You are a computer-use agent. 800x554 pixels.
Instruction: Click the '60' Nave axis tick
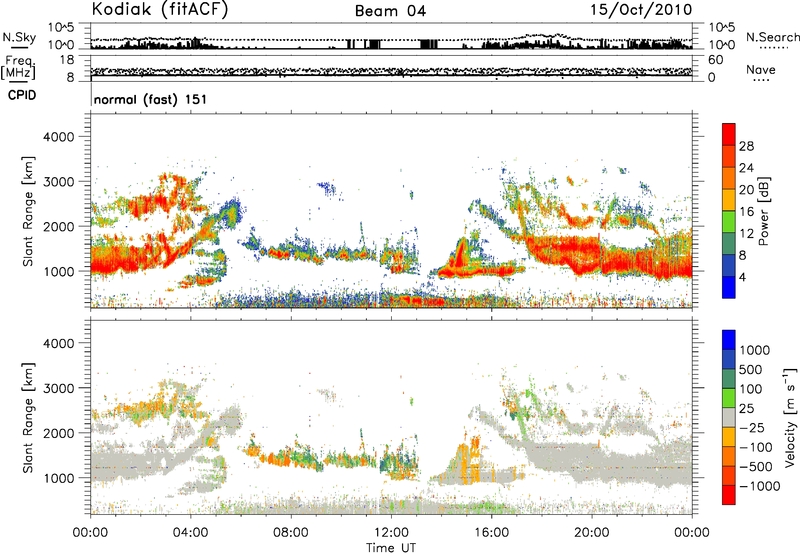coord(715,60)
